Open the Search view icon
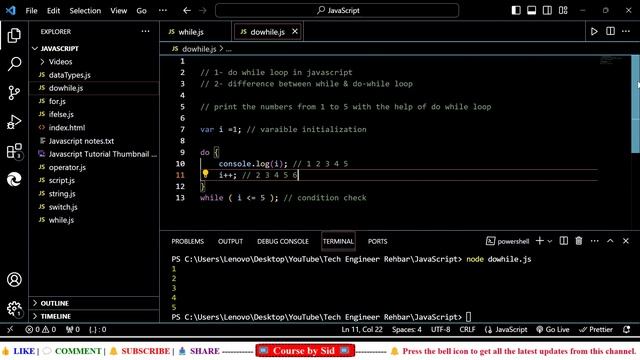Image resolution: width=640 pixels, height=360 pixels. click(14, 64)
